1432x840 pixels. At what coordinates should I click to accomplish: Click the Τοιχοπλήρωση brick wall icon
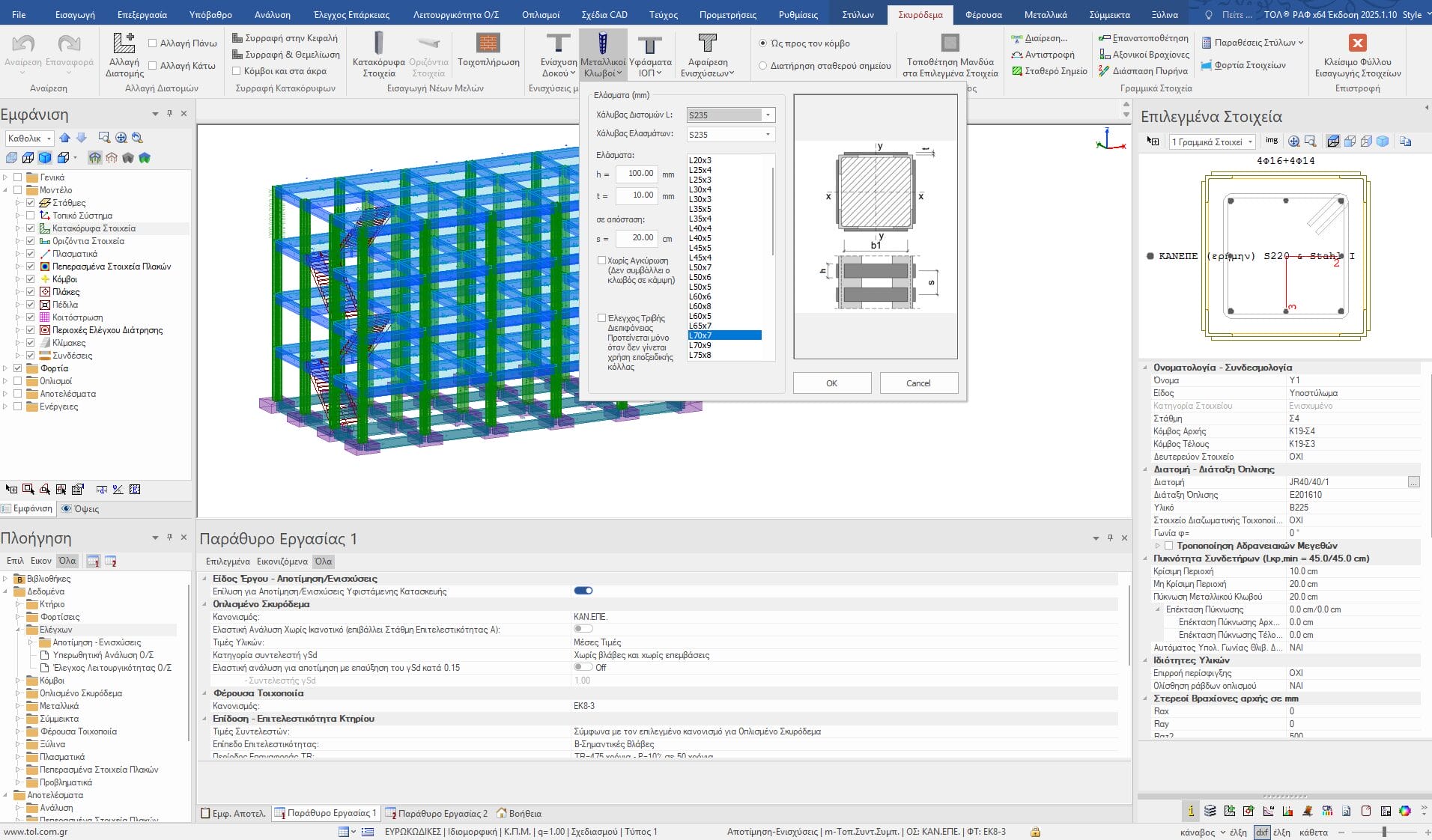pos(488,43)
